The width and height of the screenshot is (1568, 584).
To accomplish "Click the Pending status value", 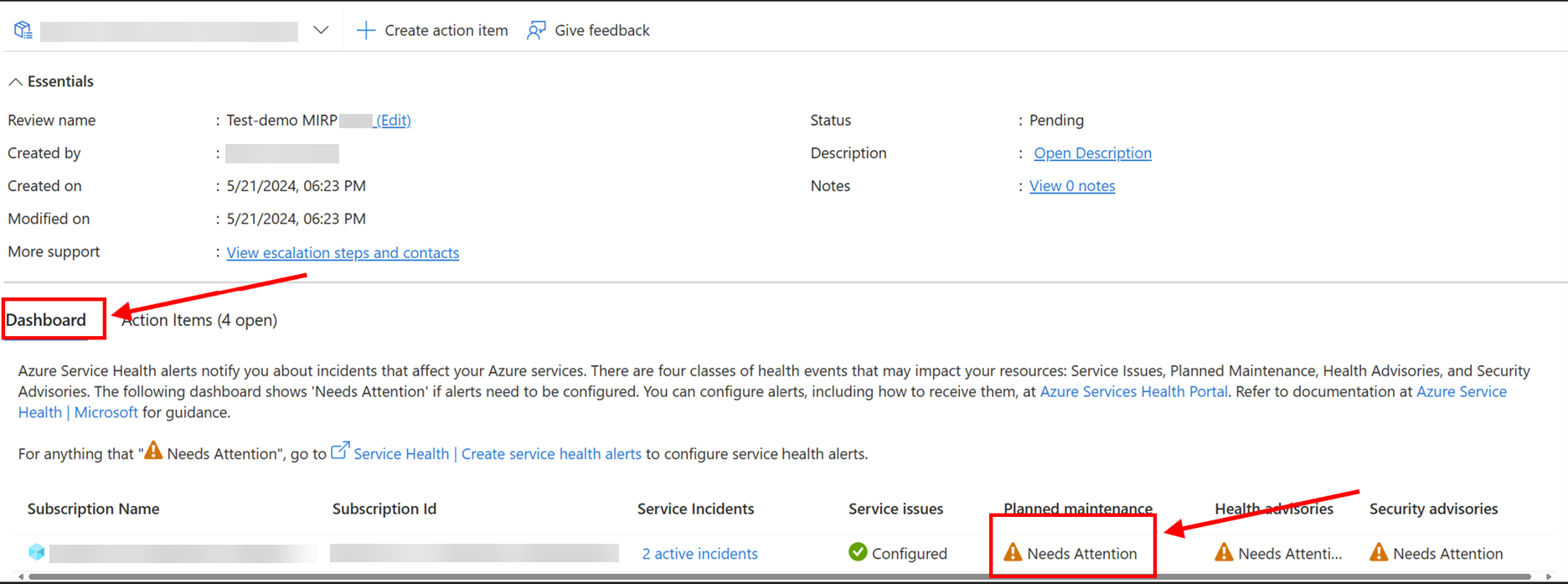I will coord(1056,120).
